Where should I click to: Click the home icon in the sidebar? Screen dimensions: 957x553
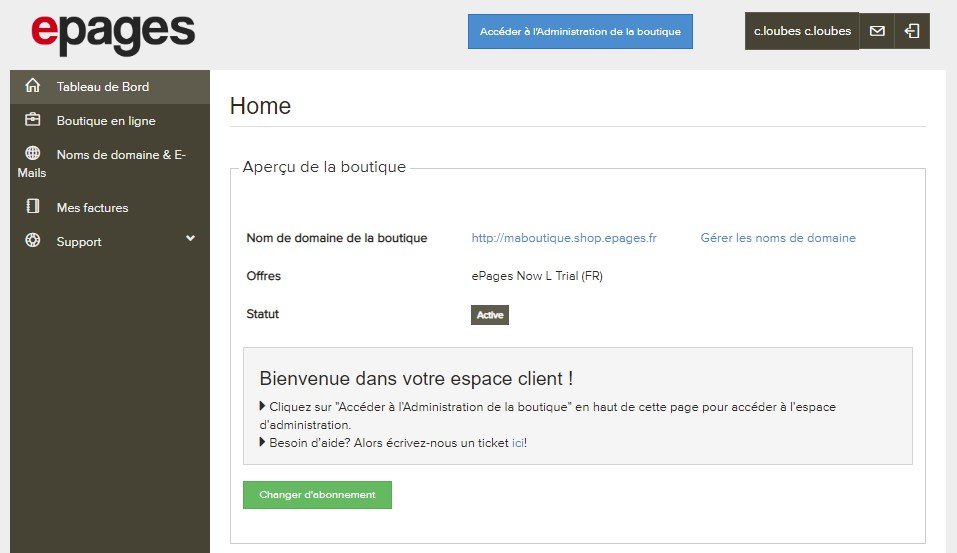click(33, 86)
